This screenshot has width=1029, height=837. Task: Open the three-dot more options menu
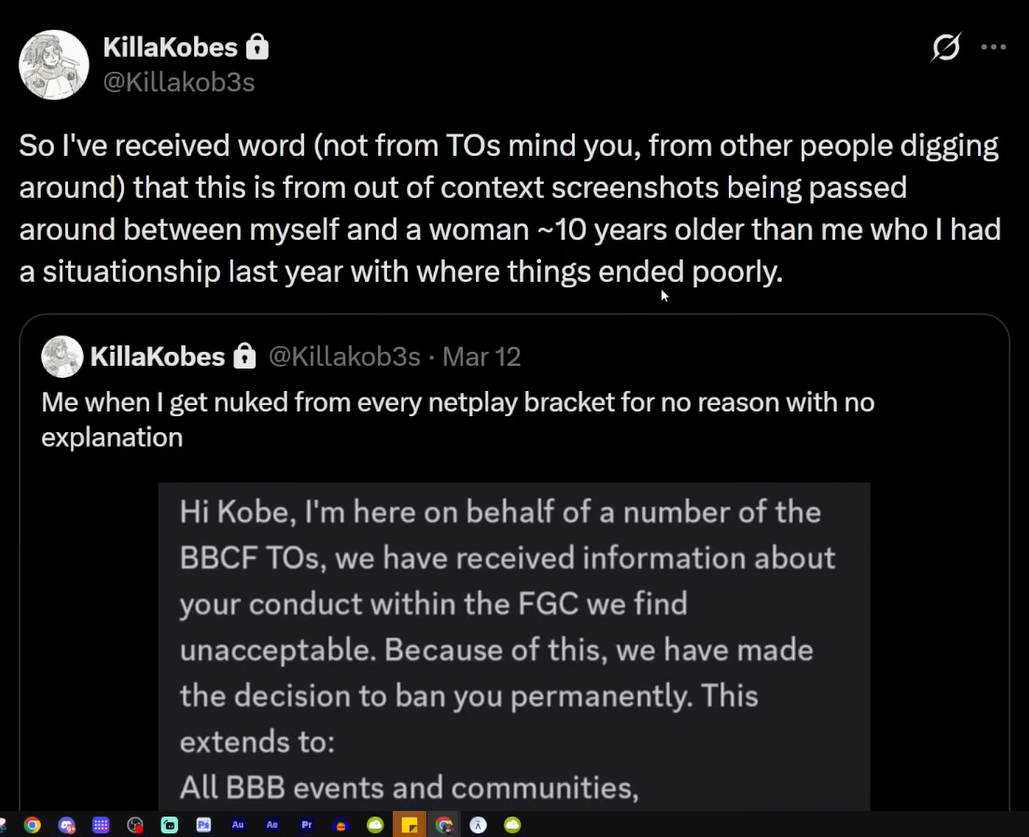click(993, 47)
